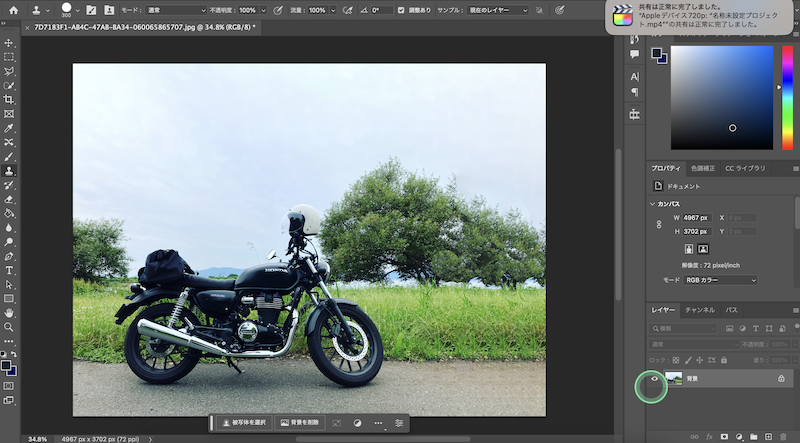
Task: Open the Brush Settings panel
Action: pyautogui.click(x=91, y=10)
